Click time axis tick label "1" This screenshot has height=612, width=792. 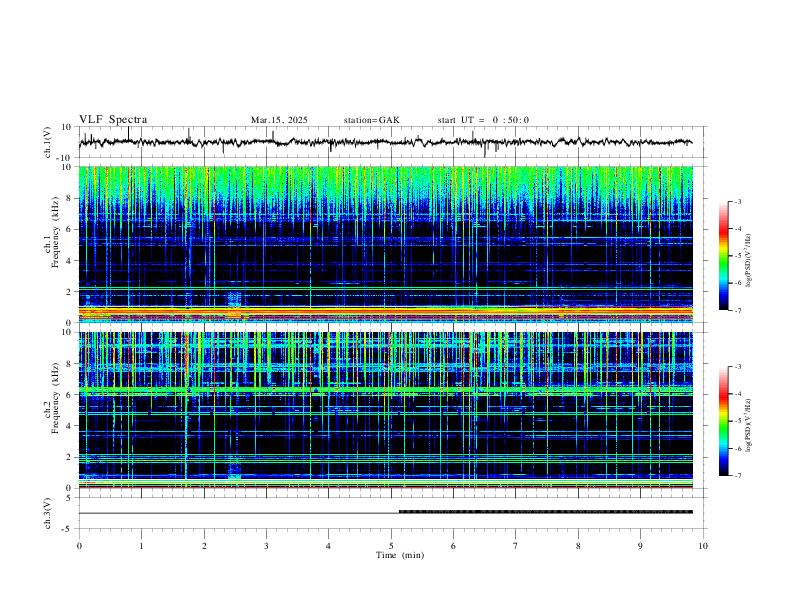click(x=142, y=546)
